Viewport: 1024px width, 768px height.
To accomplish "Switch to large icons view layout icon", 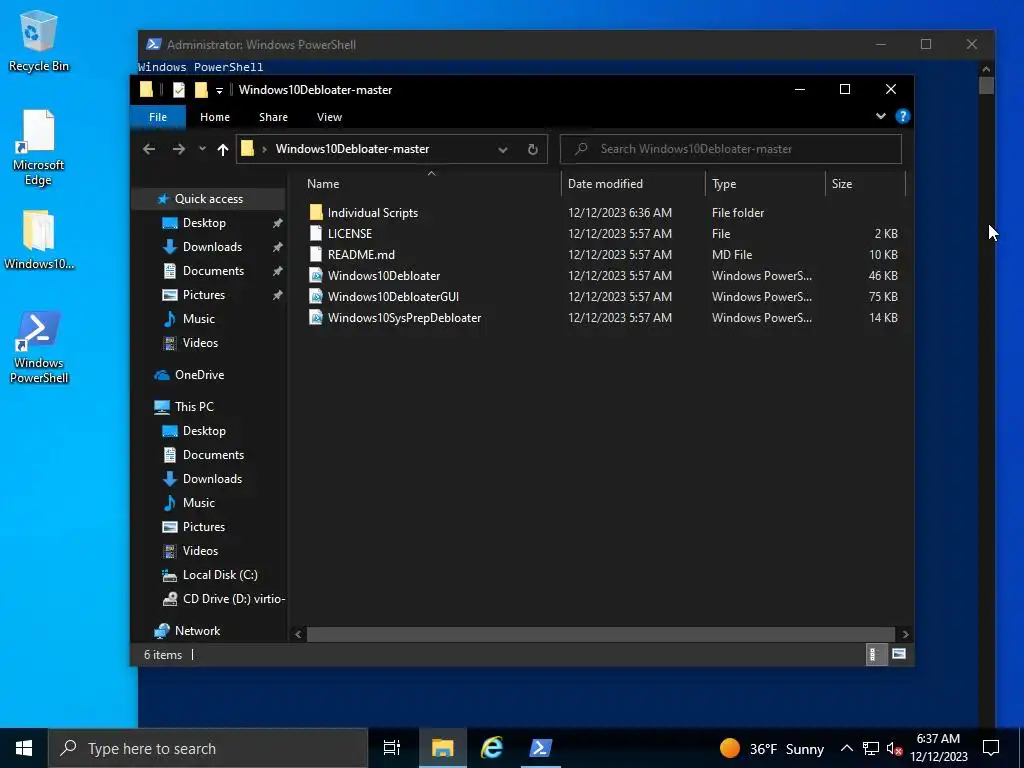I will point(899,654).
